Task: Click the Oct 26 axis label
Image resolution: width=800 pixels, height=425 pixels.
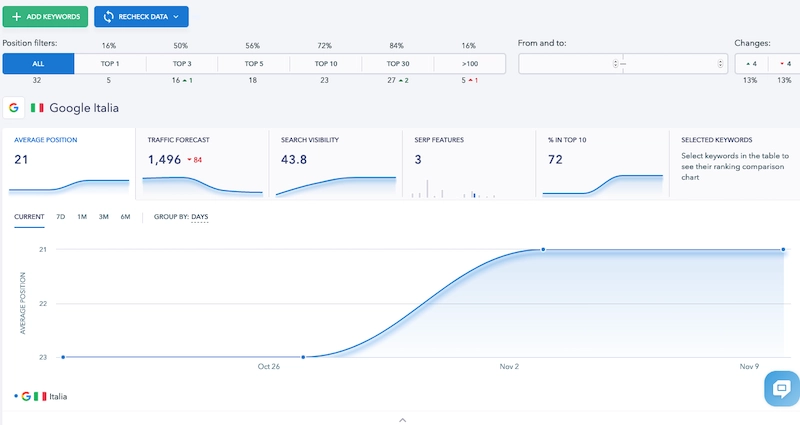Action: pyautogui.click(x=269, y=366)
